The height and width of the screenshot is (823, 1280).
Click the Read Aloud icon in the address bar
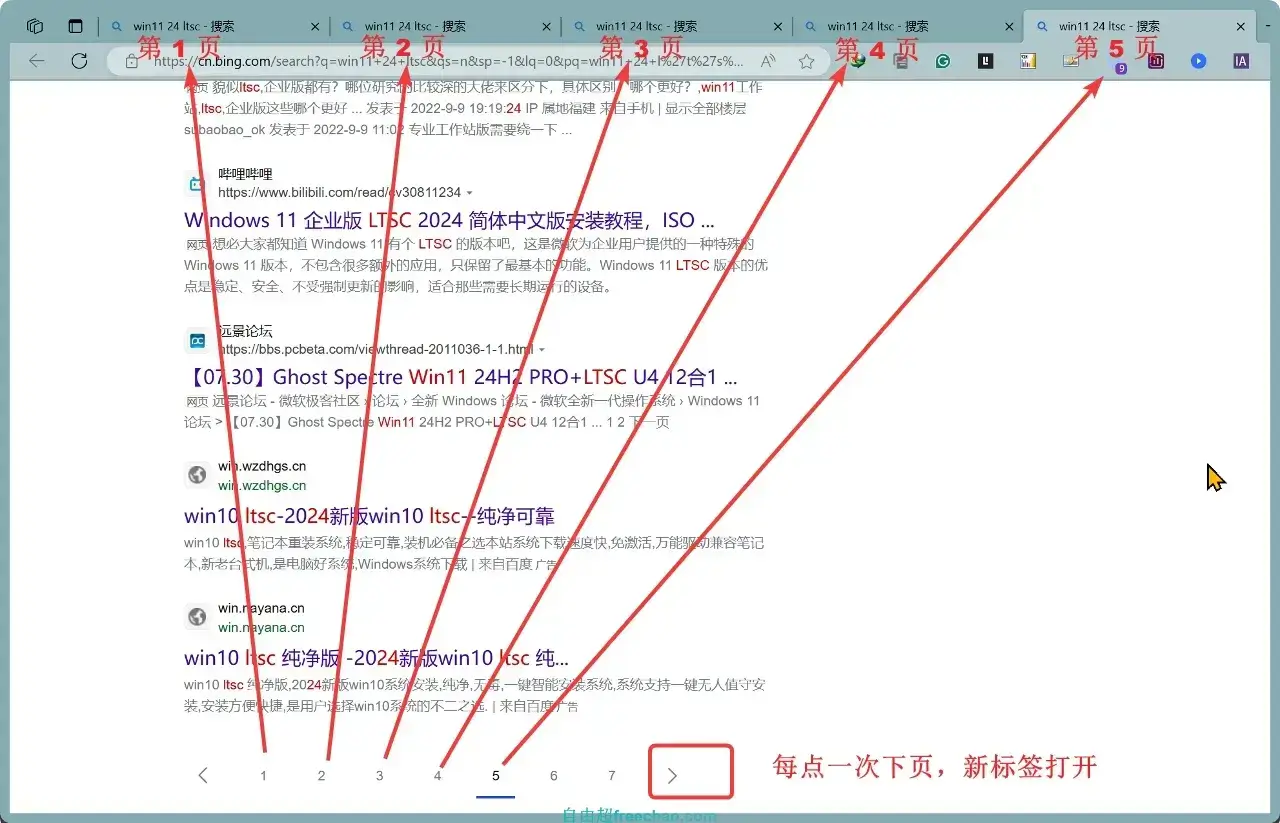pyautogui.click(x=768, y=62)
